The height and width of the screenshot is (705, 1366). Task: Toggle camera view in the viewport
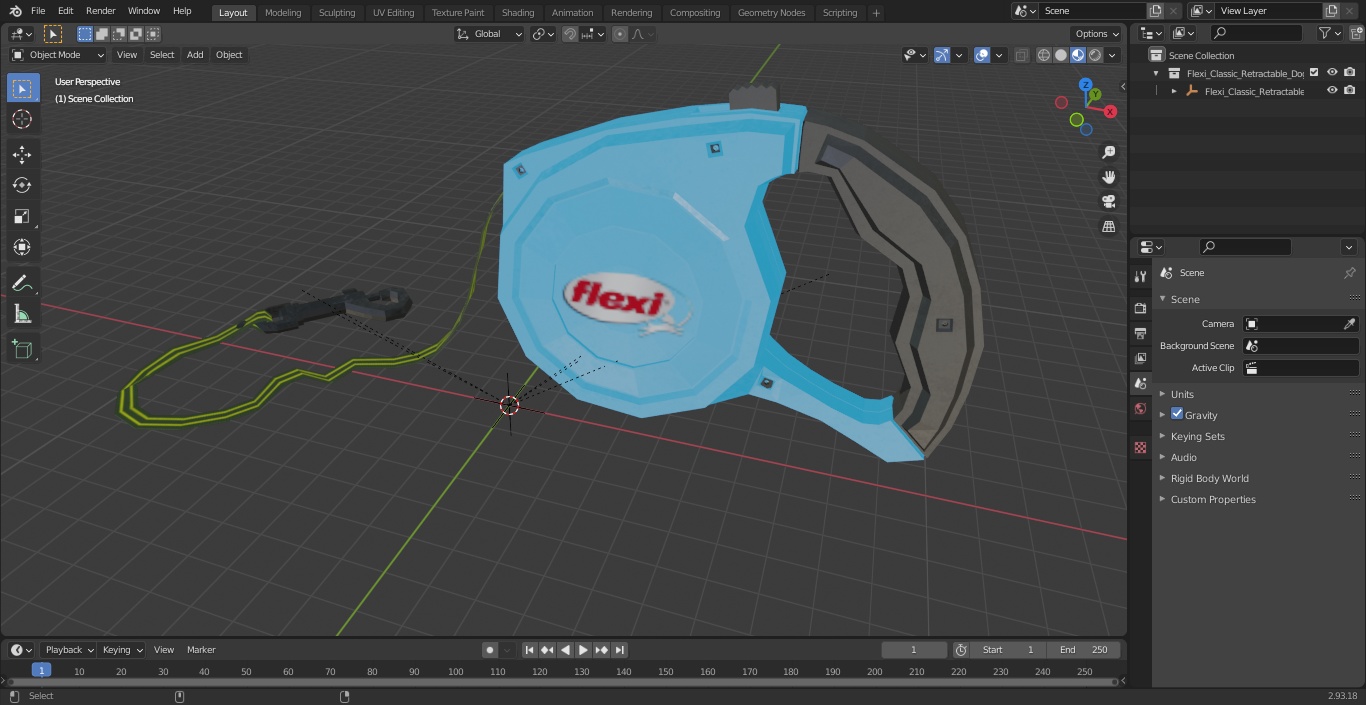pyautogui.click(x=1108, y=202)
